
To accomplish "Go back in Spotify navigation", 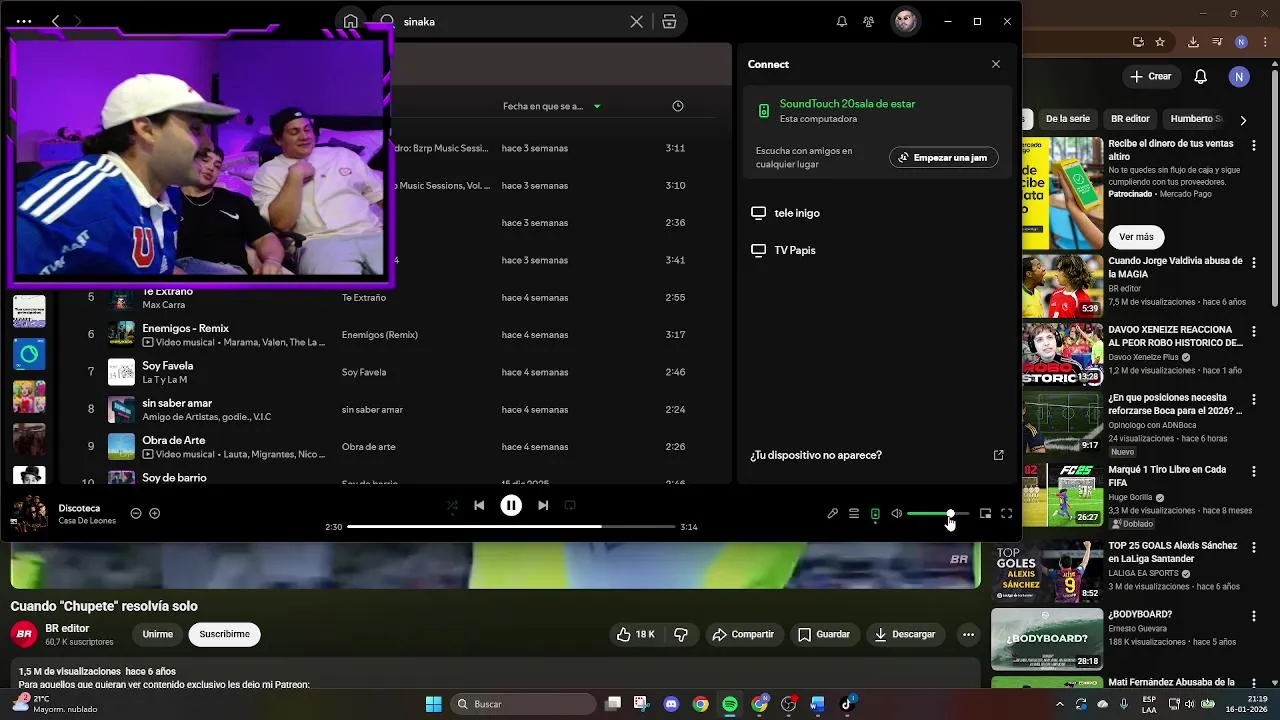I will 55,21.
